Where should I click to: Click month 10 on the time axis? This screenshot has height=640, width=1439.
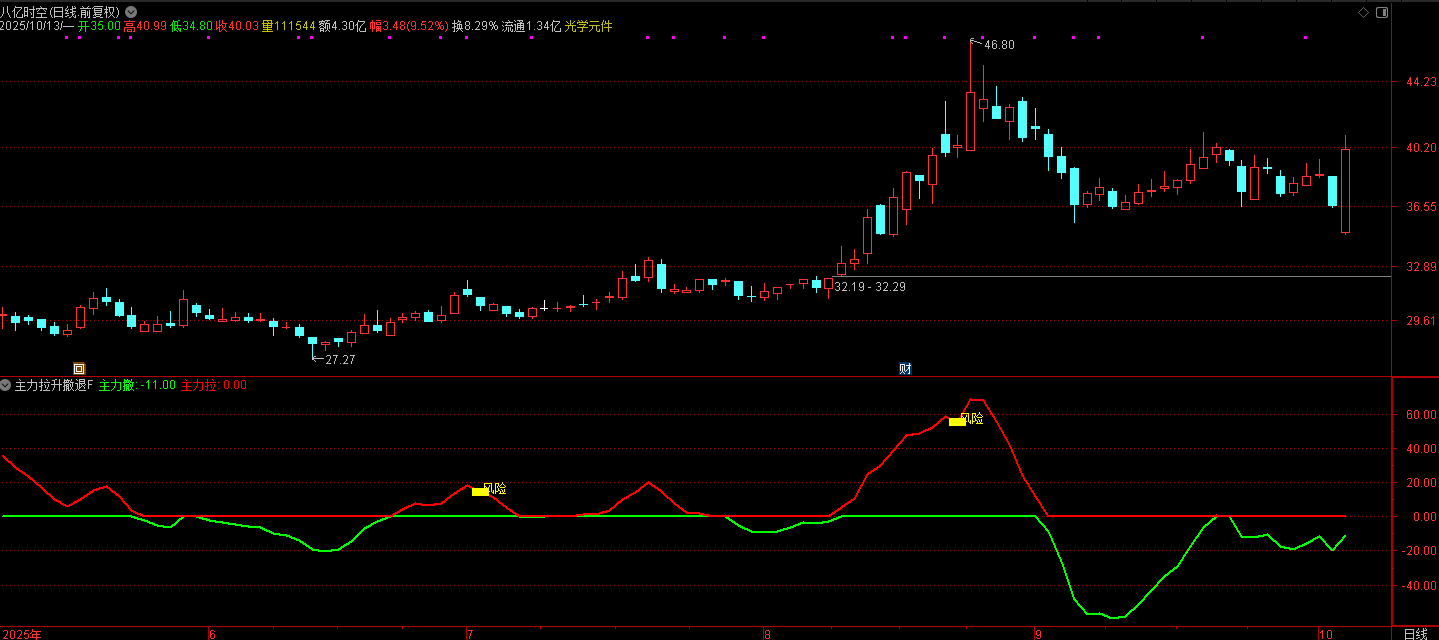coord(1325,634)
